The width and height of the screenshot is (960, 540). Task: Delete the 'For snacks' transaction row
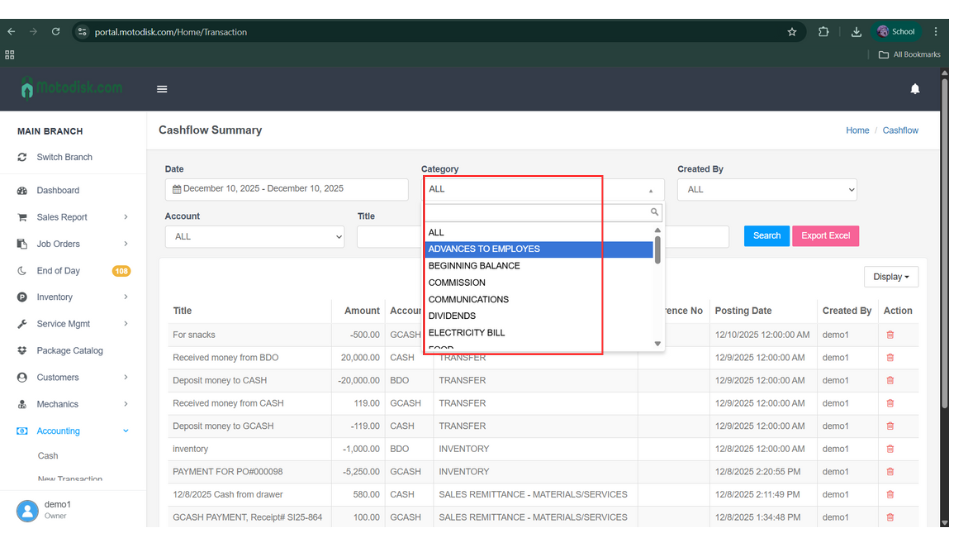pyautogui.click(x=890, y=335)
